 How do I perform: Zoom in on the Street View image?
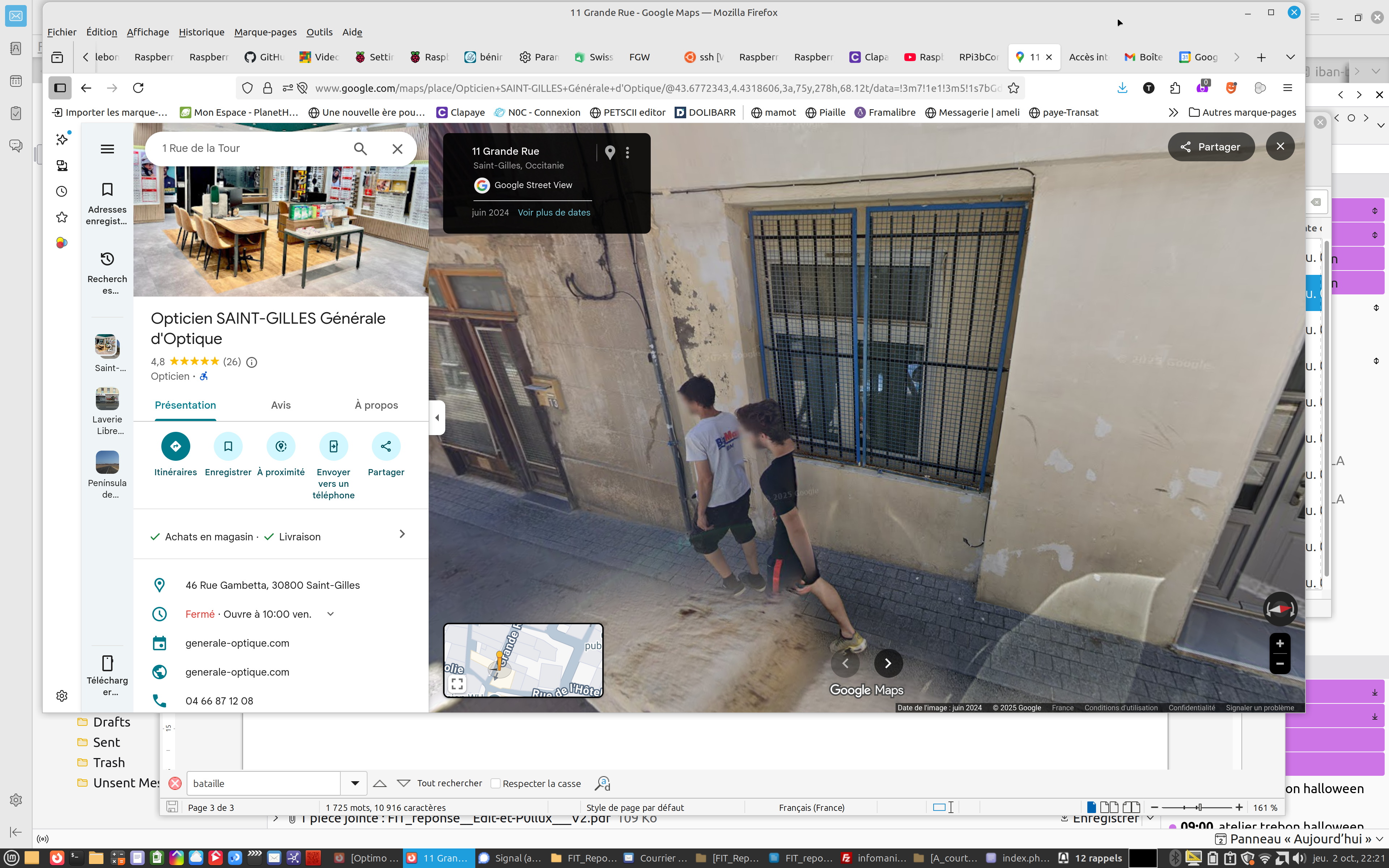[x=1279, y=643]
